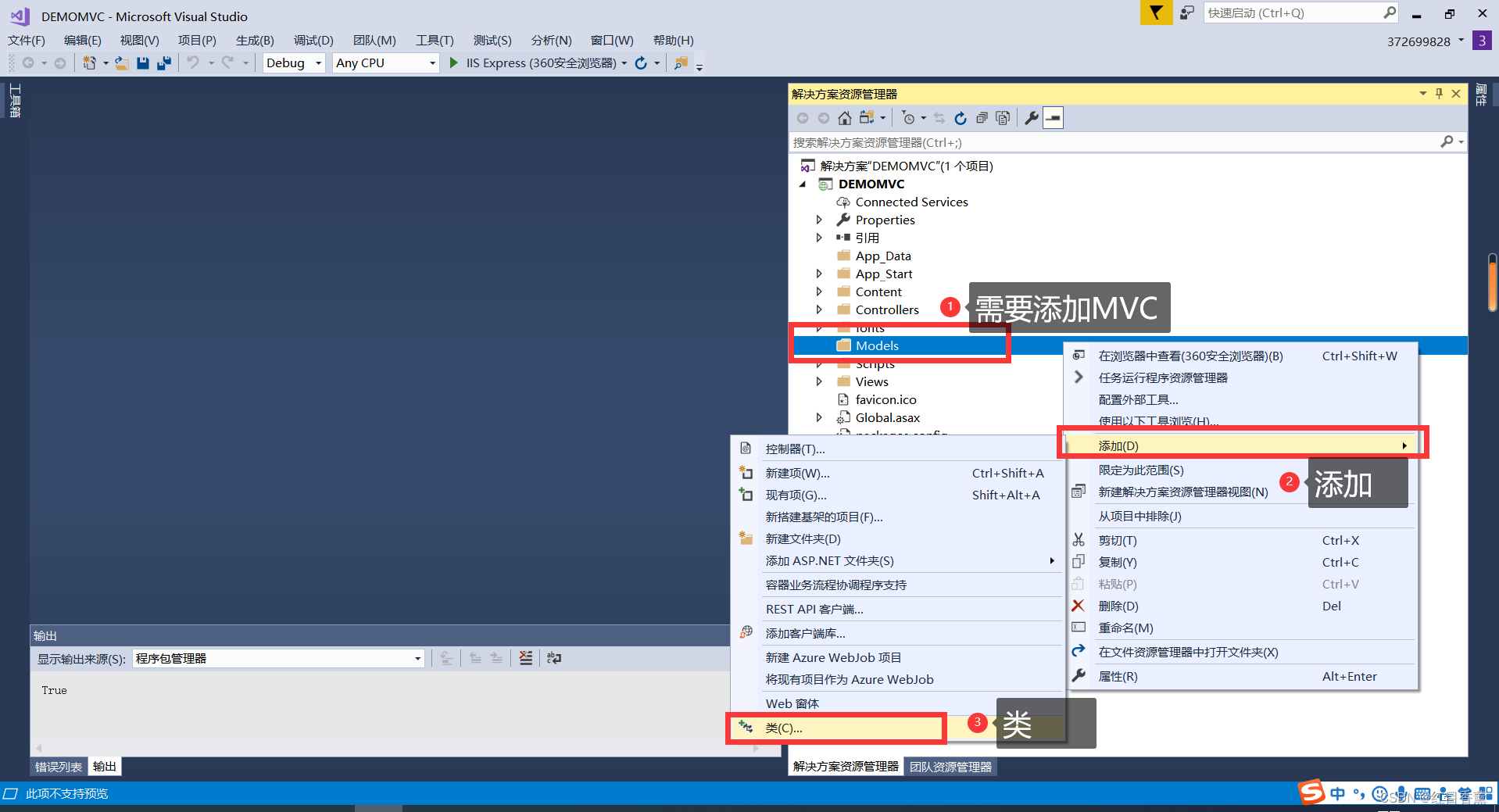This screenshot has height=812, width=1499.
Task: Click the Redo toolbar icon
Action: pyautogui.click(x=227, y=63)
